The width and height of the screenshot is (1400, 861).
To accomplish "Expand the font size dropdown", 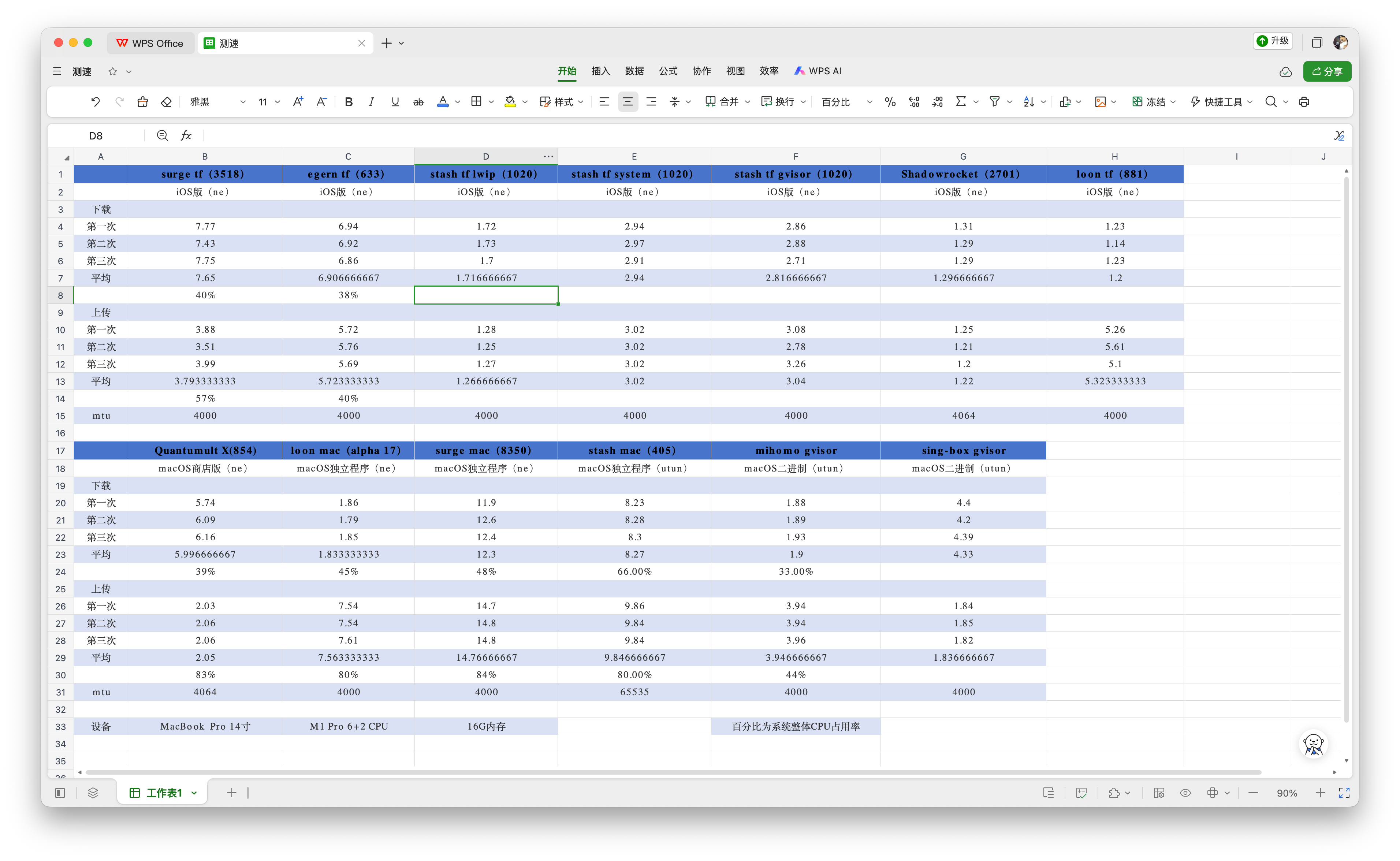I will (x=277, y=102).
